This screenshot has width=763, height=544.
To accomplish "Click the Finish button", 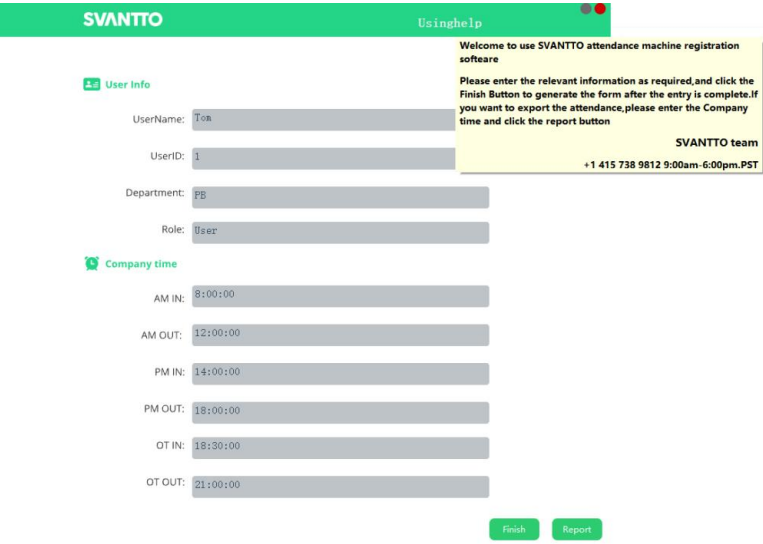I will click(x=514, y=529).
